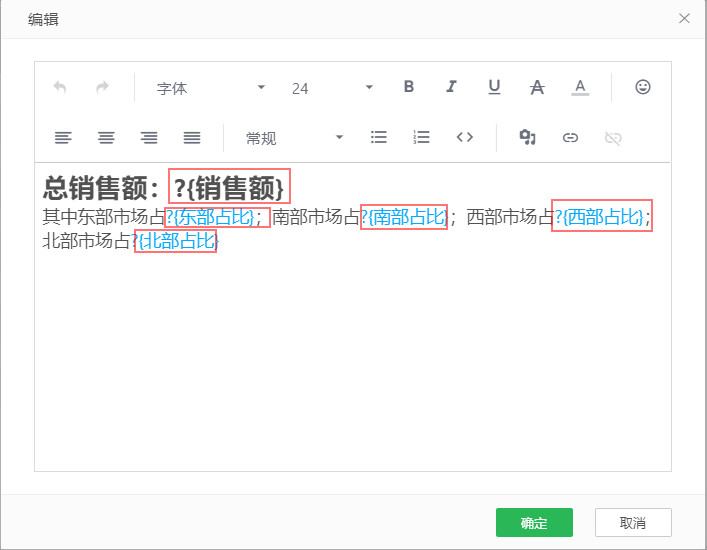Toggle bold formatting
Image resolution: width=707 pixels, height=550 pixels.
[409, 87]
